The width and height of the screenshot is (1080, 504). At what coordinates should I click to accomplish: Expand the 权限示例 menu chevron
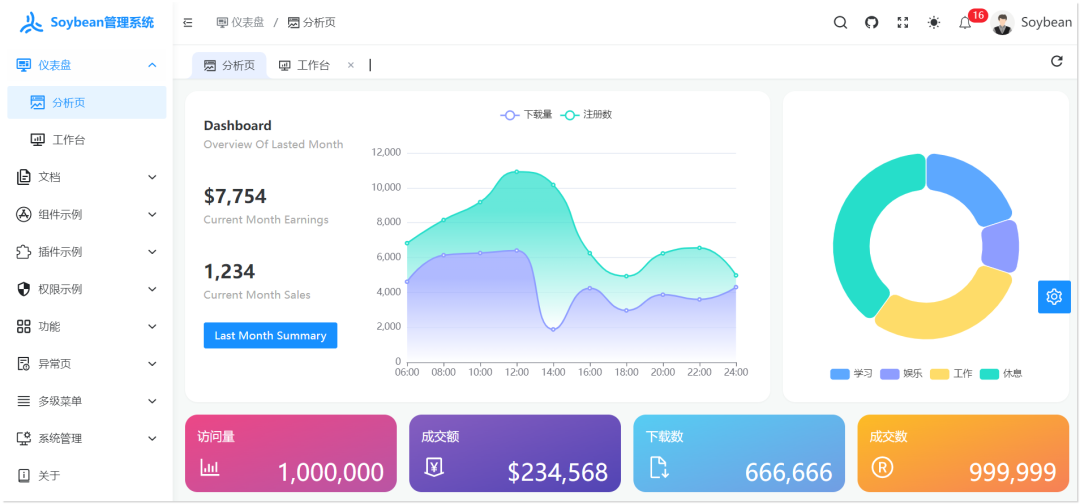point(153,288)
